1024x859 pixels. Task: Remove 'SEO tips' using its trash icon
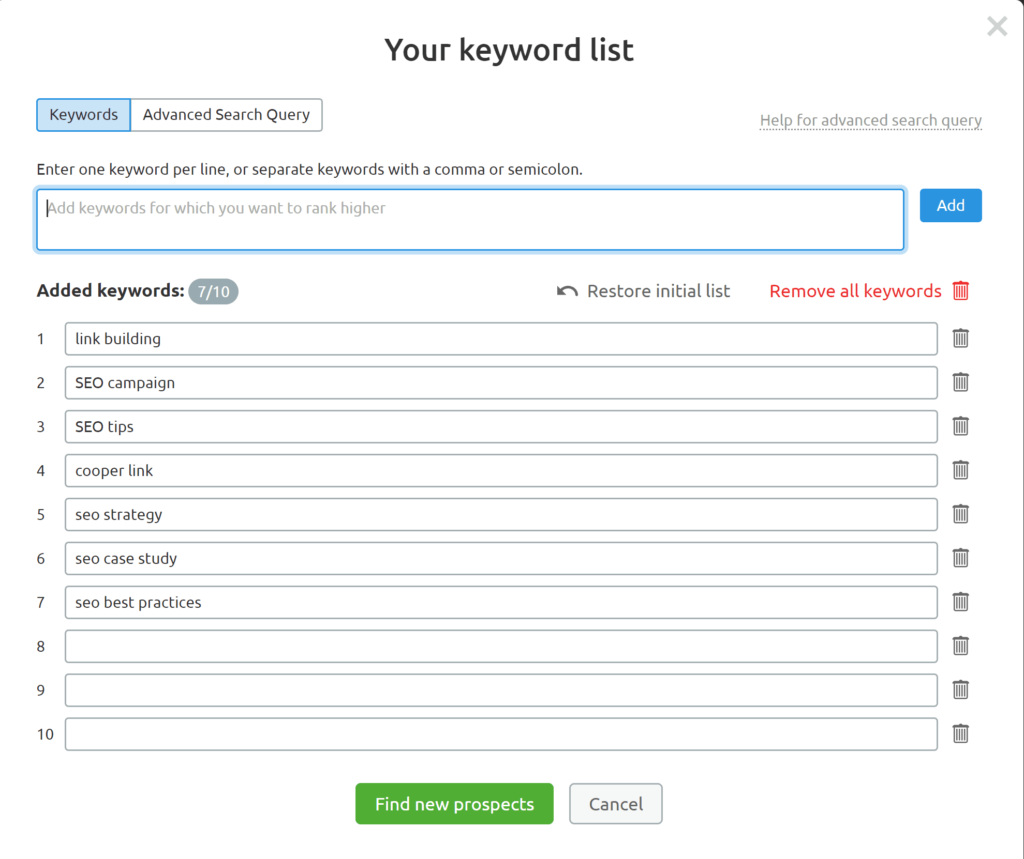960,426
